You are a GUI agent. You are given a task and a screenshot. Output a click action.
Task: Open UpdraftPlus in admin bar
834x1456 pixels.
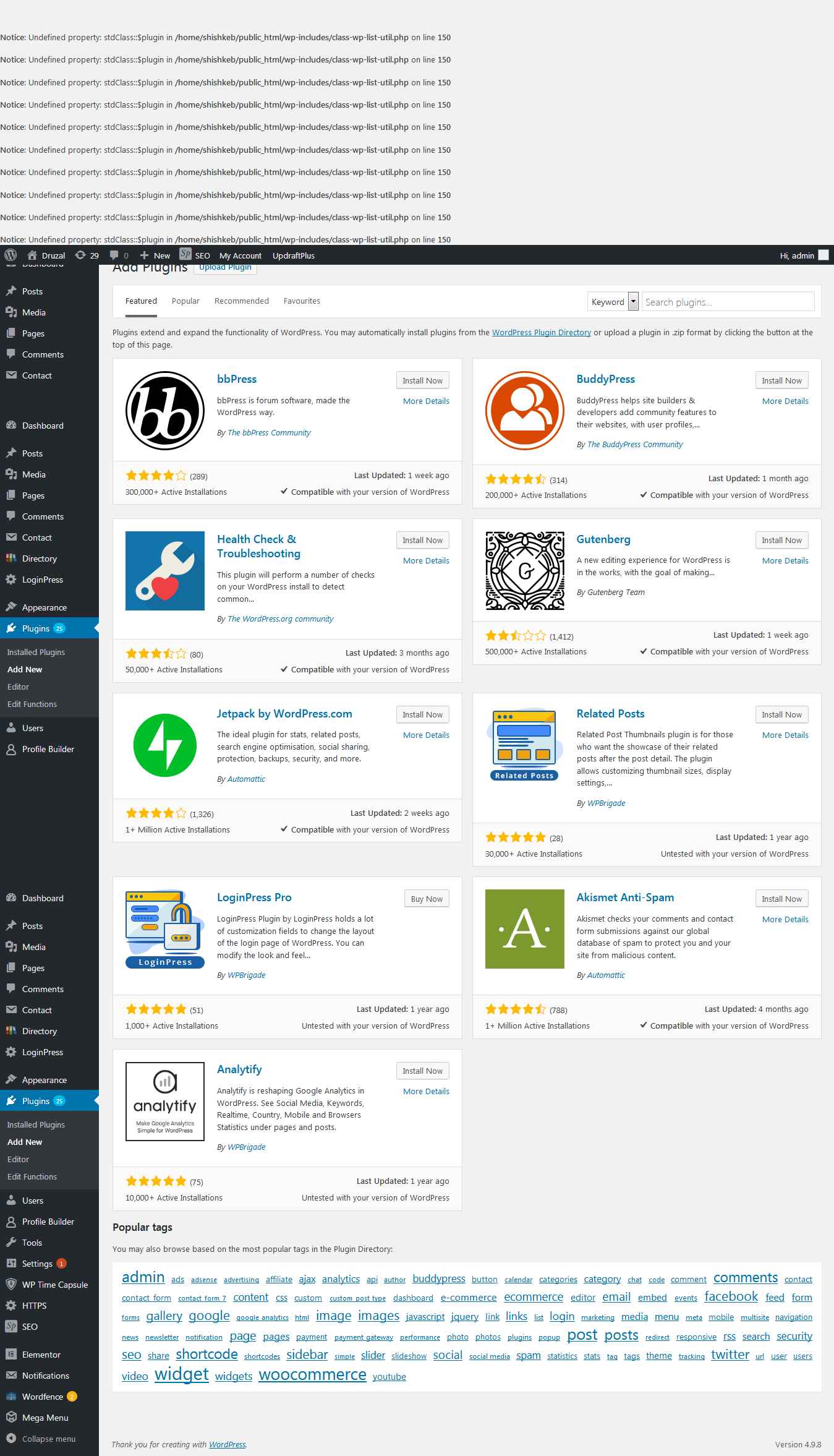(294, 255)
